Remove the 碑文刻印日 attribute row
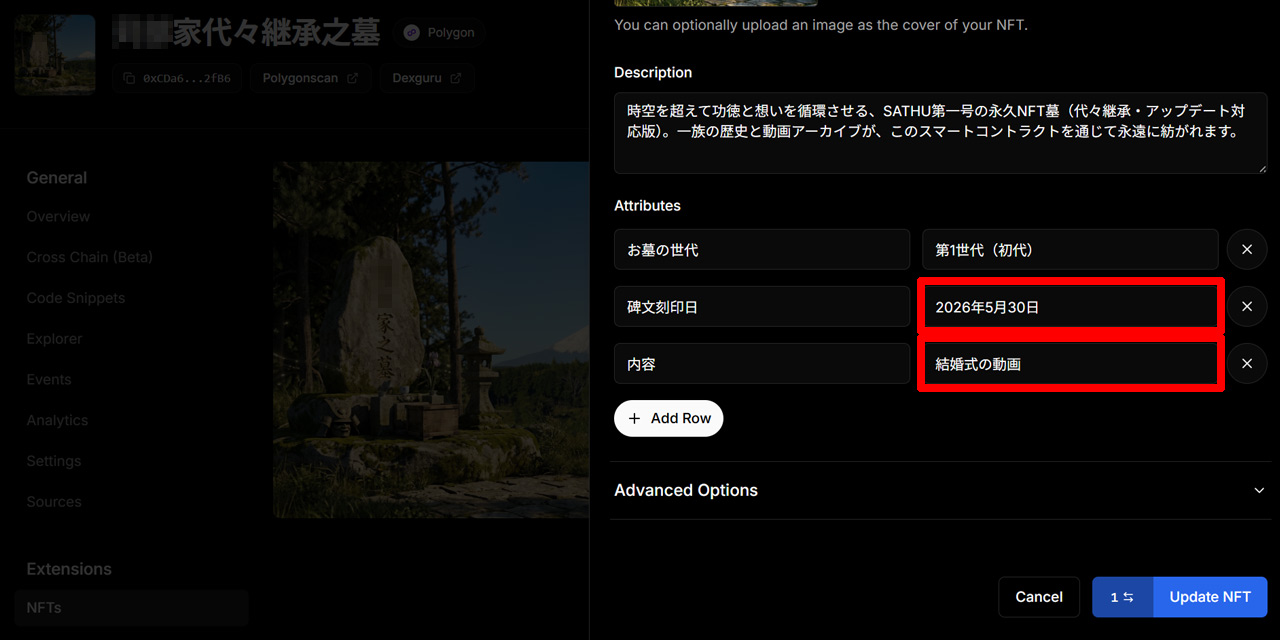Viewport: 1280px width, 640px height. 1247,307
